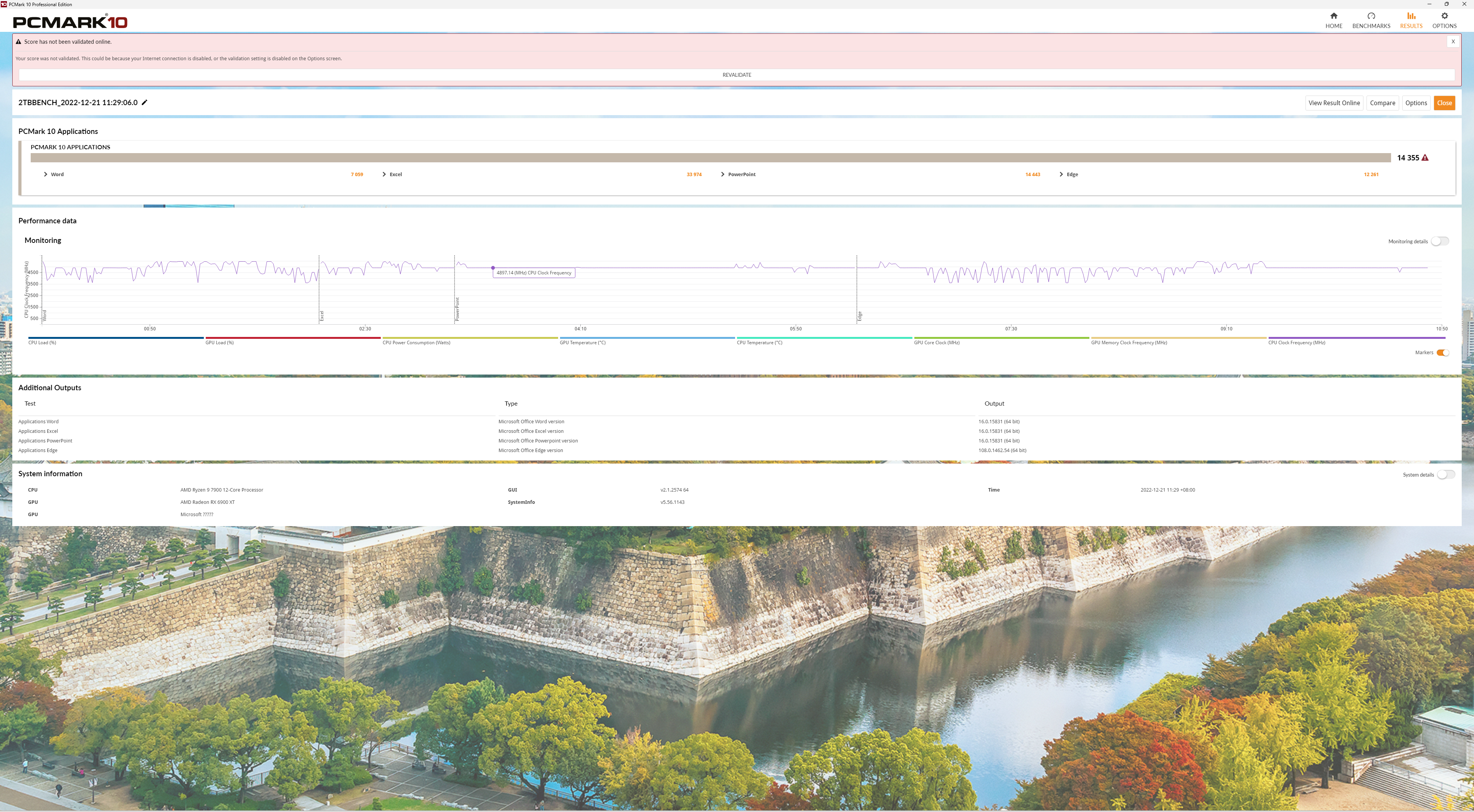Restore the window using title bar button
The image size is (1474, 812).
pos(1446,4)
